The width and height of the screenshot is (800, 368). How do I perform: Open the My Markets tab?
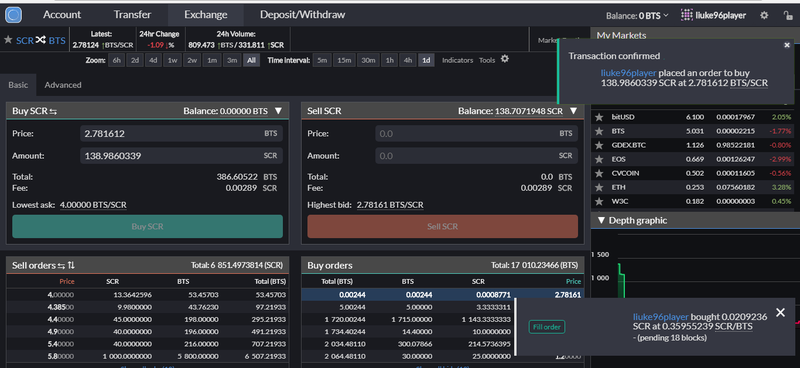point(621,35)
